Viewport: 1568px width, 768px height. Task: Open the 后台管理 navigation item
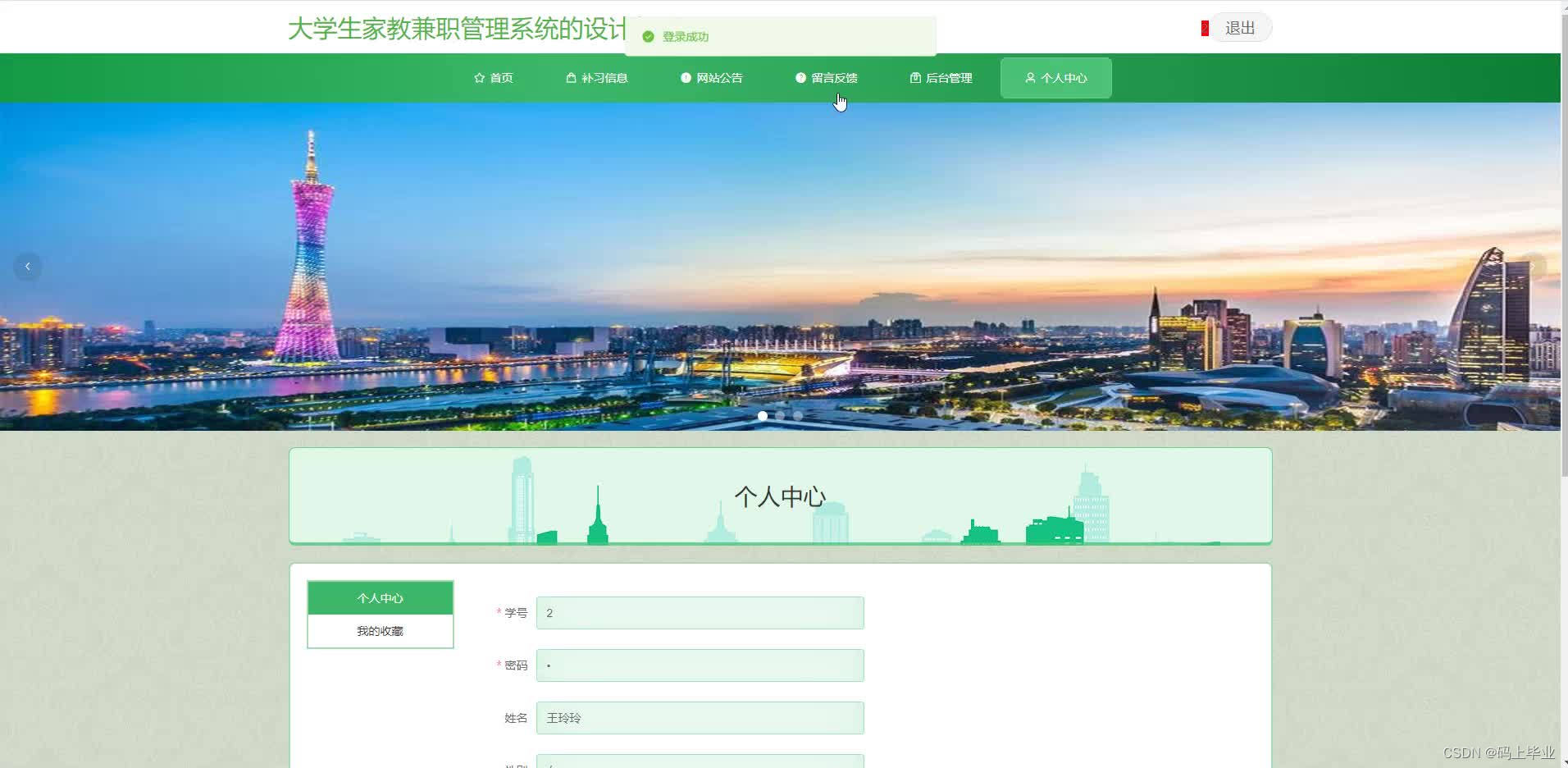pos(948,77)
